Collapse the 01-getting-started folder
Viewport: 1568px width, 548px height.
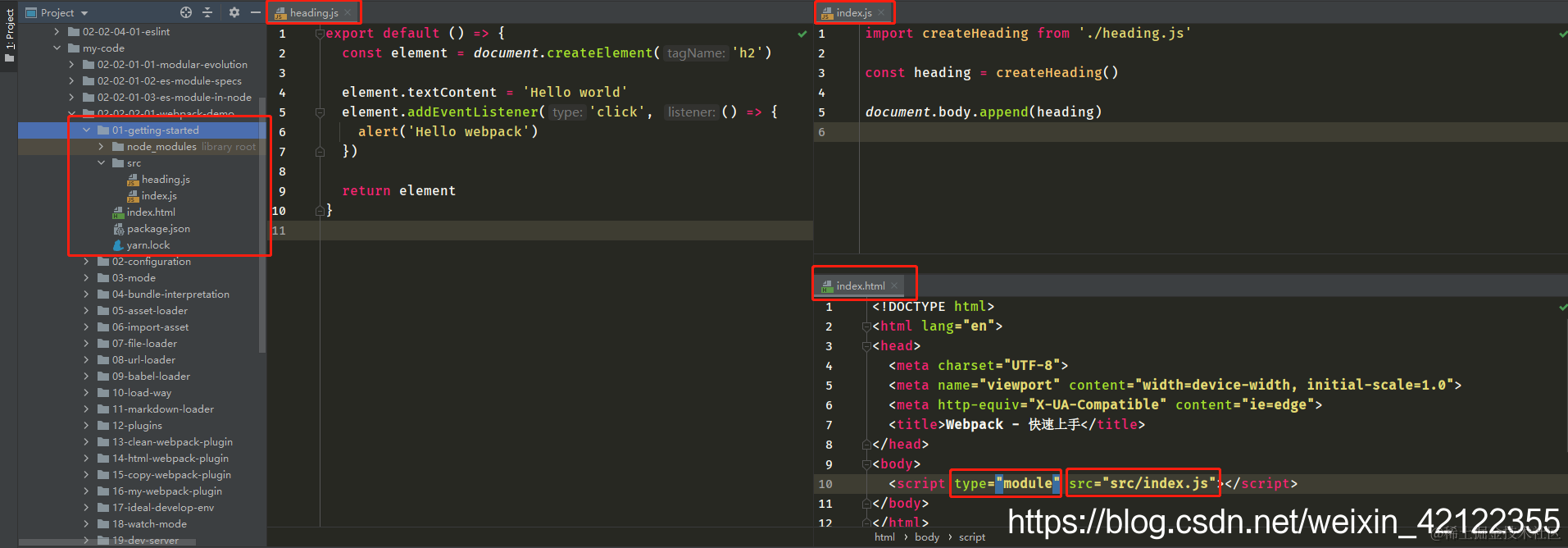pyautogui.click(x=86, y=130)
